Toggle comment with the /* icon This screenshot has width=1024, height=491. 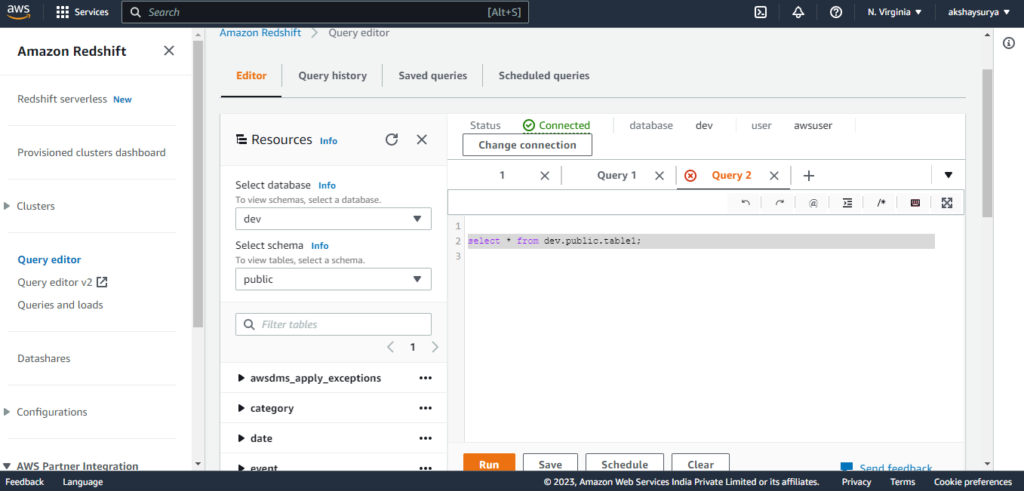coord(881,203)
